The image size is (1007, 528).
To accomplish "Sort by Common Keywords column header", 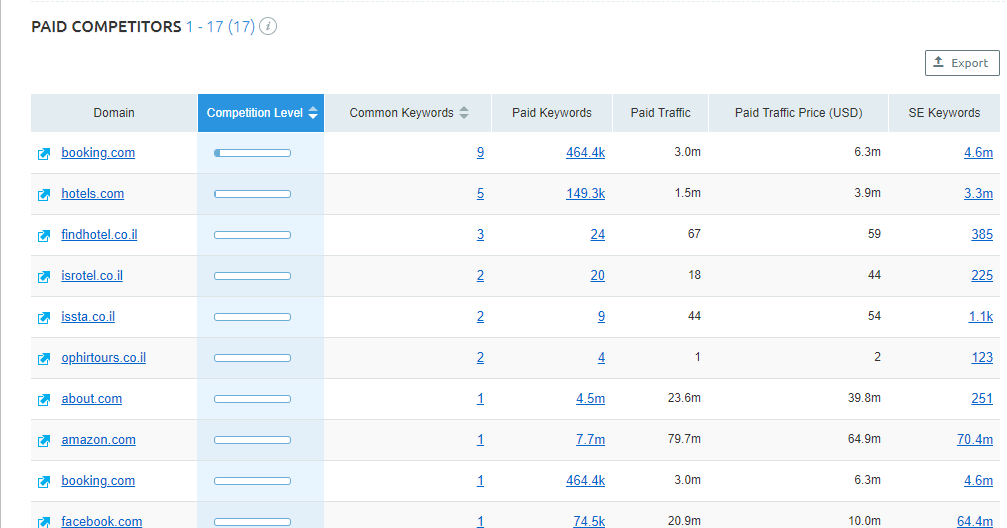I will (408, 113).
